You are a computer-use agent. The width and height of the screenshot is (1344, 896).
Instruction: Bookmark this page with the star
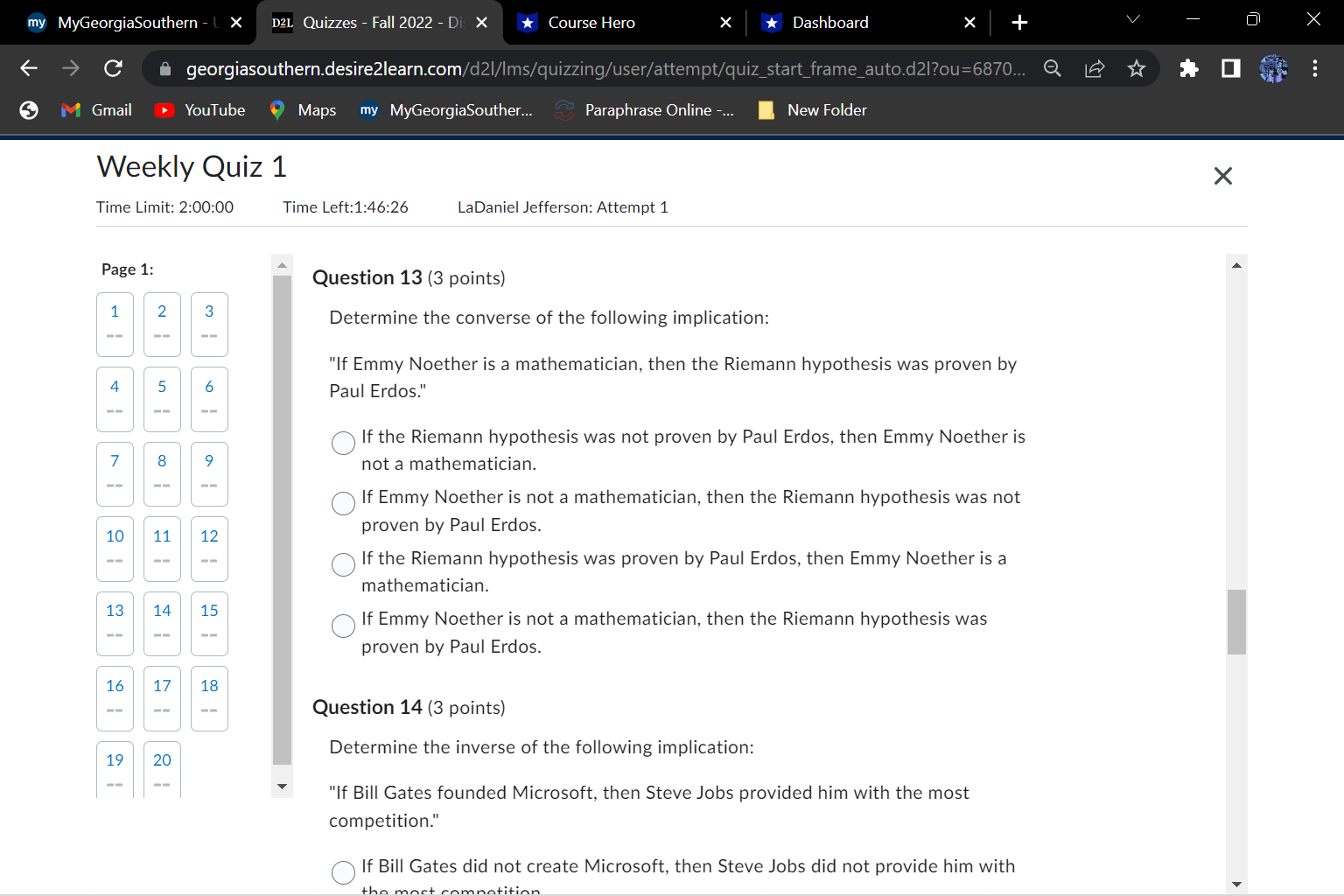click(1137, 68)
